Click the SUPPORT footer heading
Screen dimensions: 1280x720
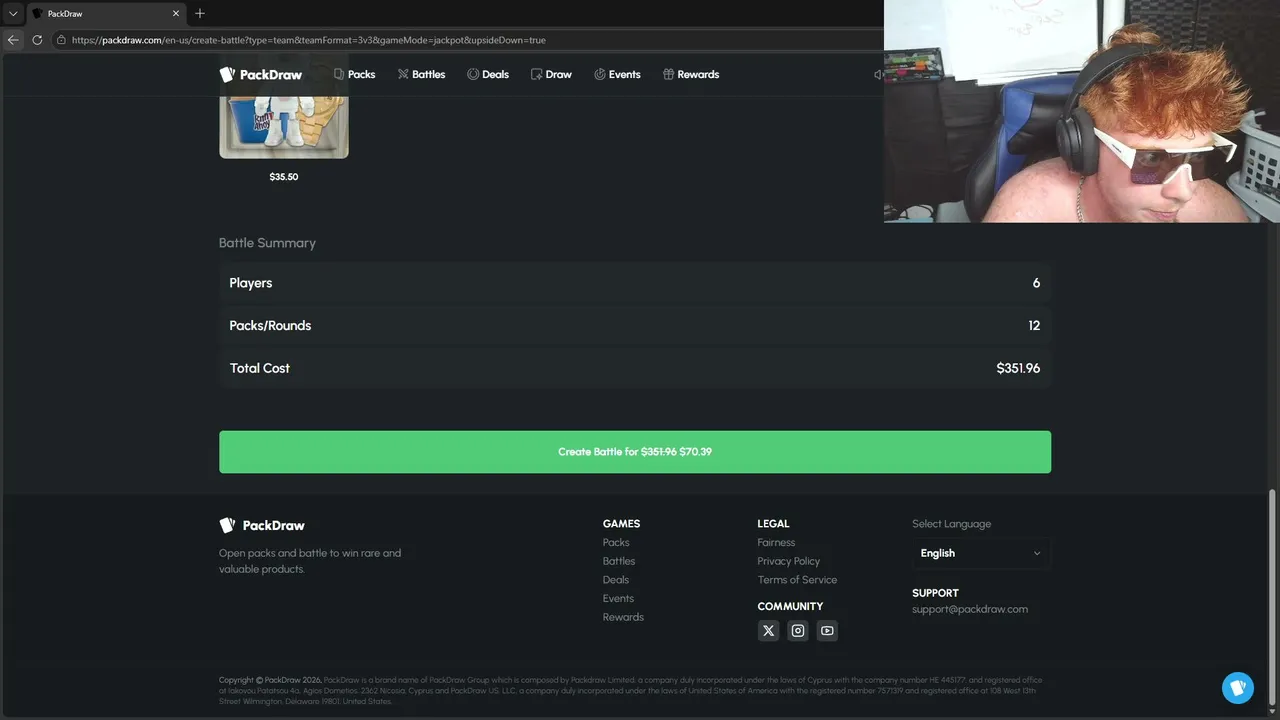(935, 593)
